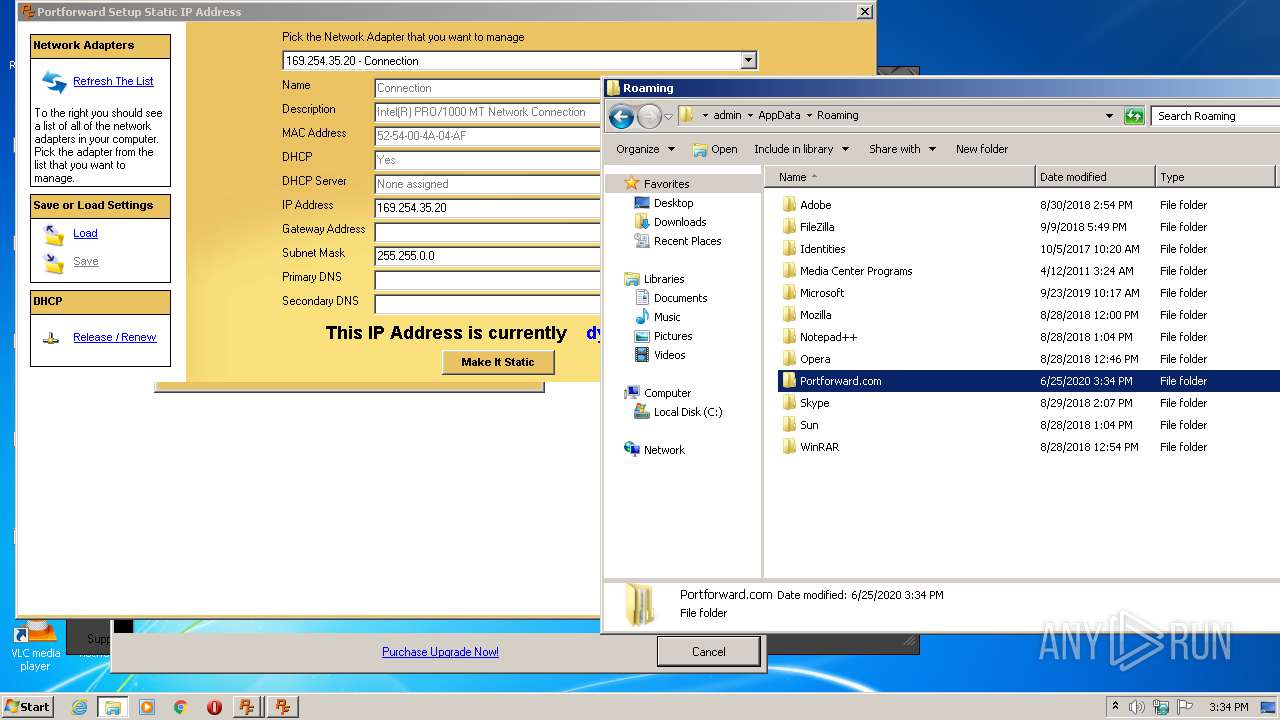1280x720 pixels.
Task: Select the WinRAR folder icon
Action: 789,447
